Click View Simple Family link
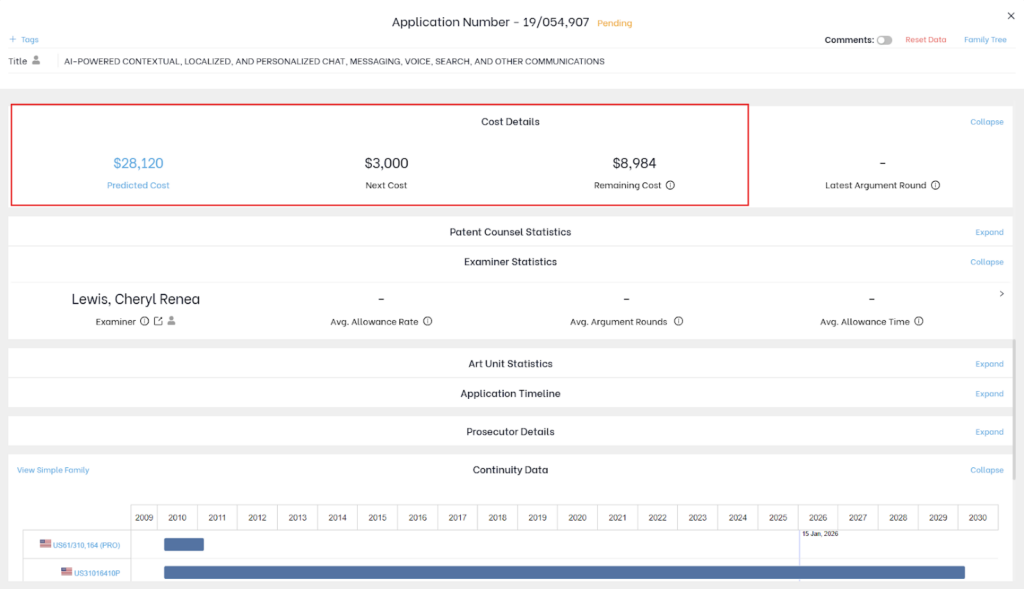The height and width of the screenshot is (589, 1024). tap(53, 470)
